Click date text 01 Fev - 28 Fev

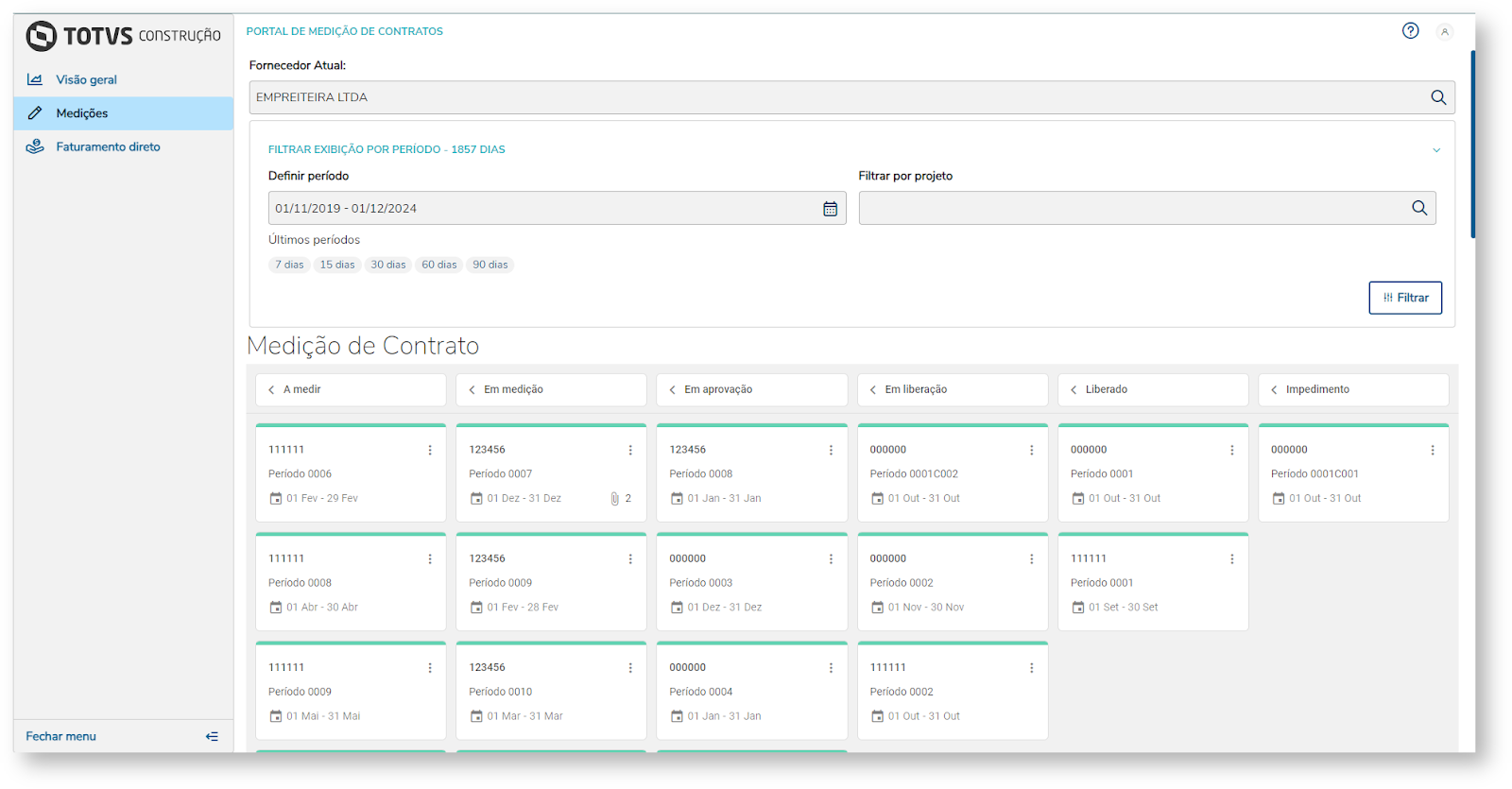point(523,608)
